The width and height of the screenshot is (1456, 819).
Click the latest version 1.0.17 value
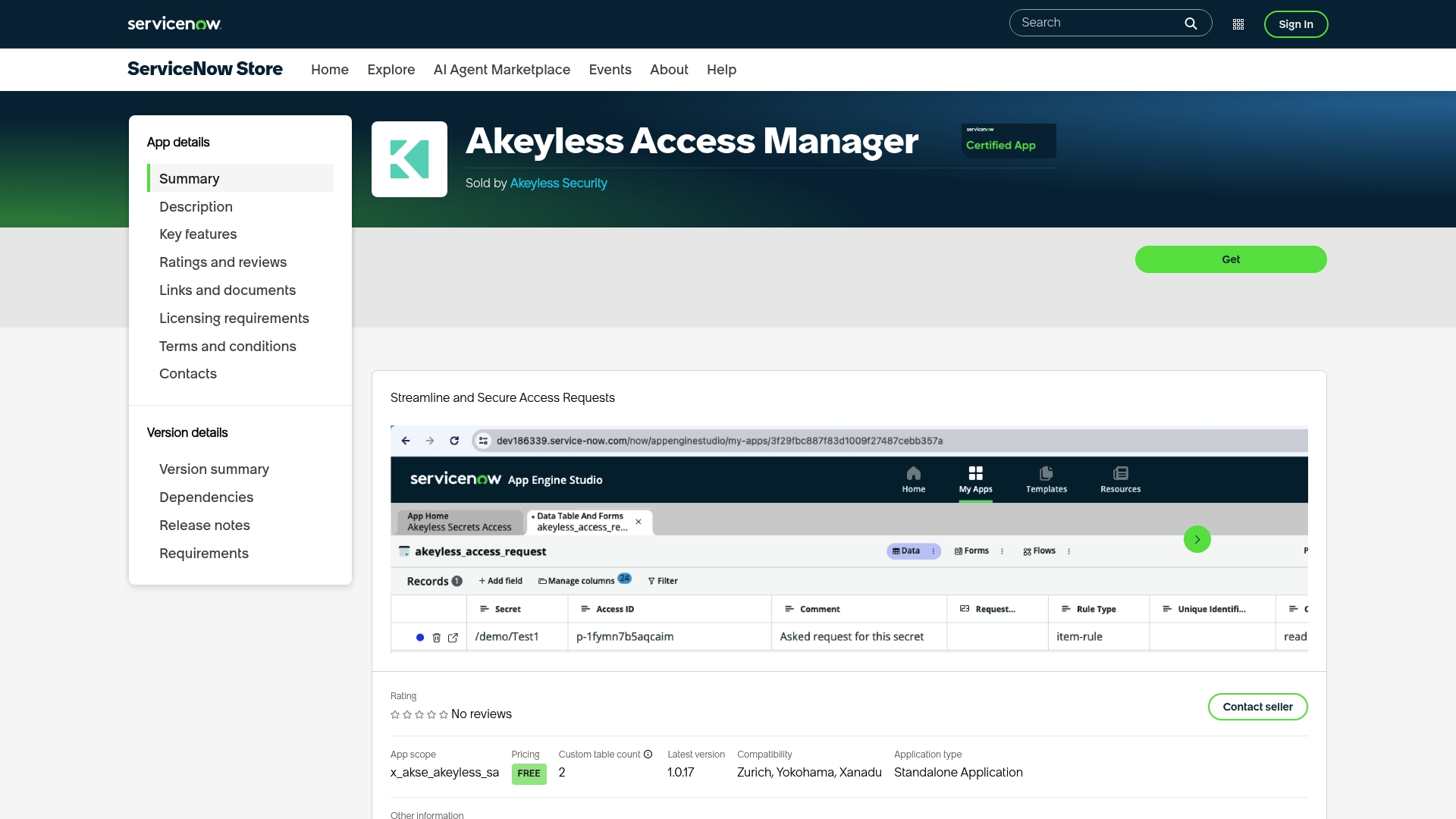pyautogui.click(x=681, y=773)
